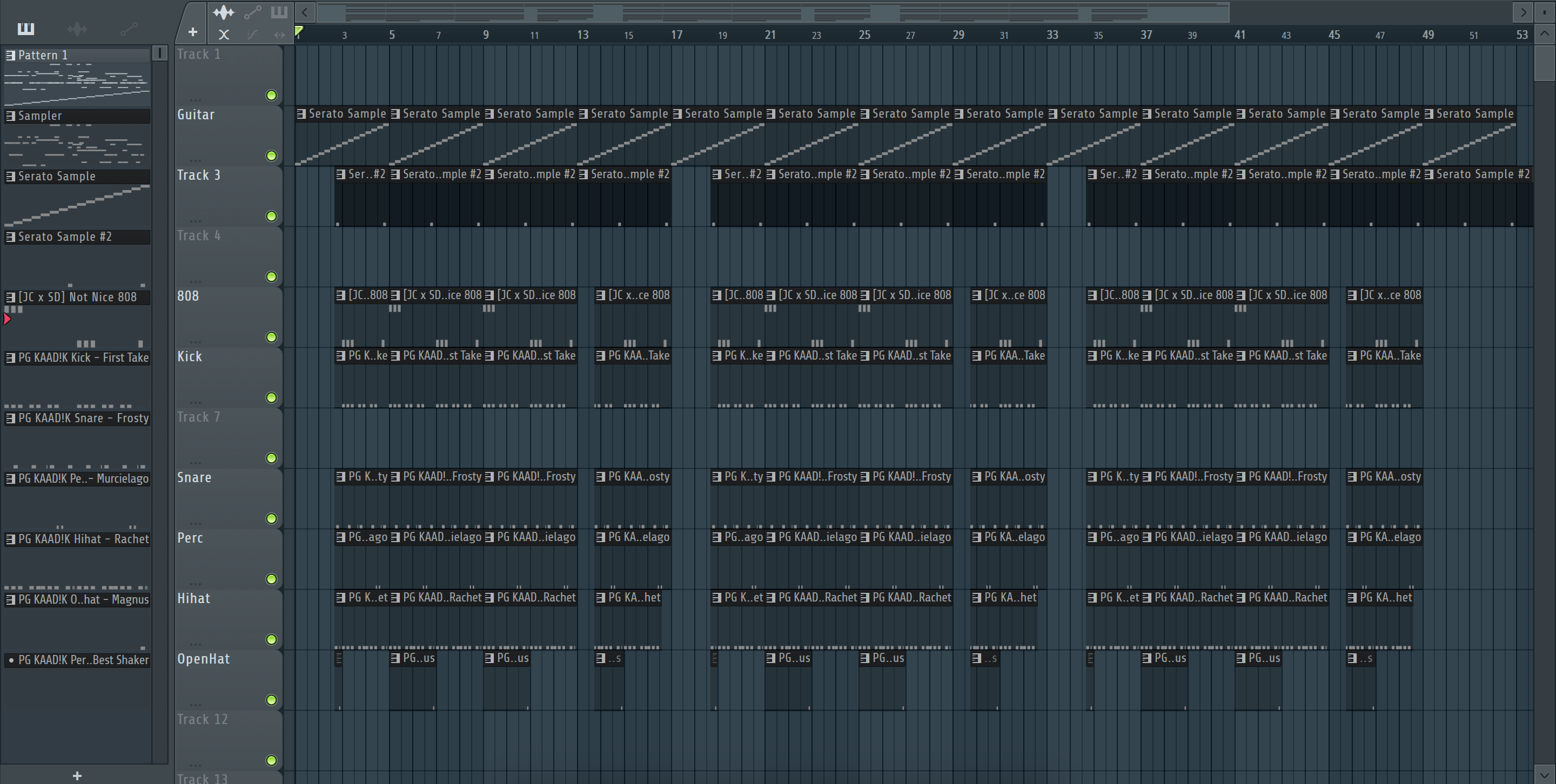The width and height of the screenshot is (1556, 784).
Task: Click the white piano icon above Pattern 1
Action: tap(25, 29)
